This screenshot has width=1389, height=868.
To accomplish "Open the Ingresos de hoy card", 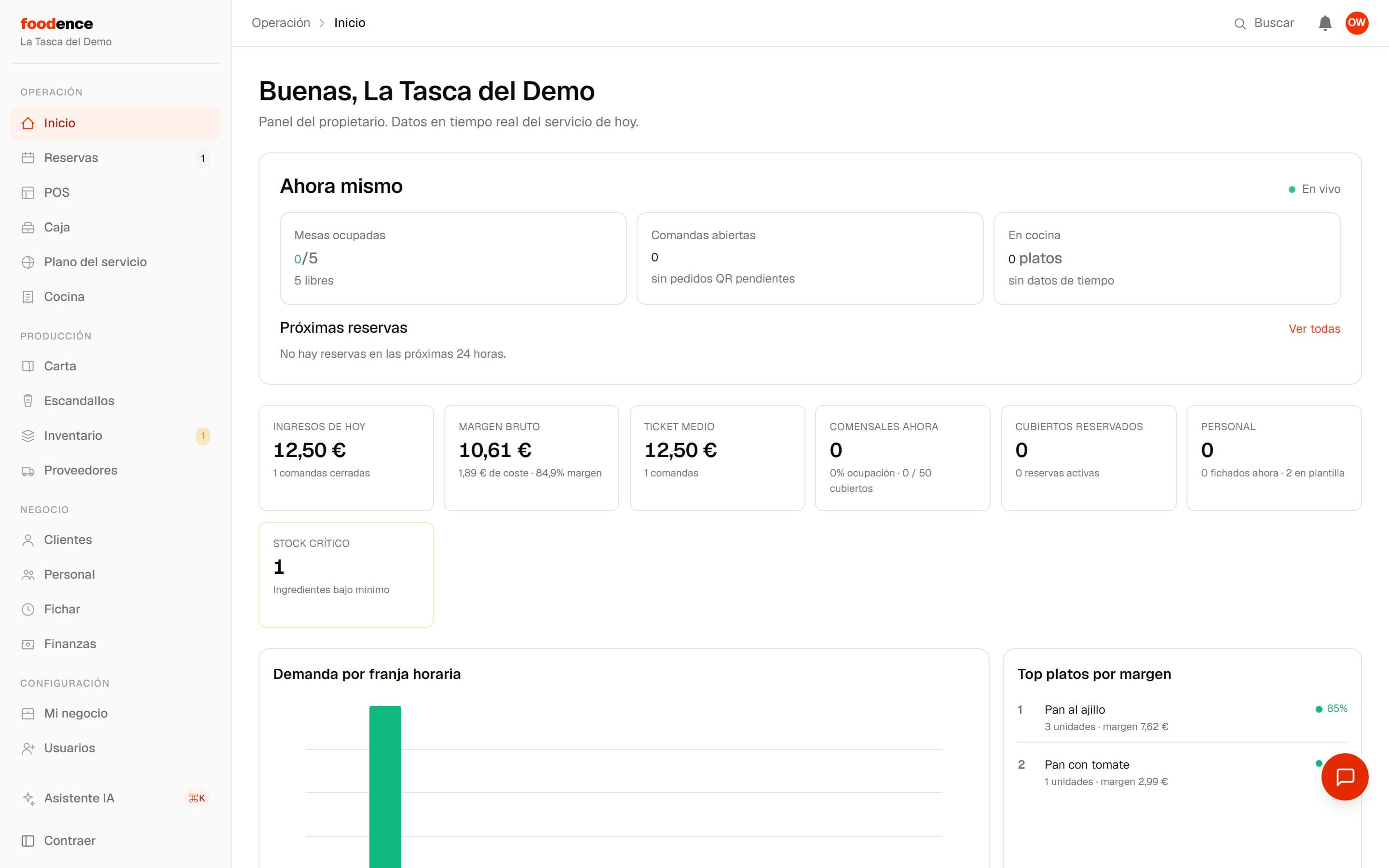I will 346,458.
